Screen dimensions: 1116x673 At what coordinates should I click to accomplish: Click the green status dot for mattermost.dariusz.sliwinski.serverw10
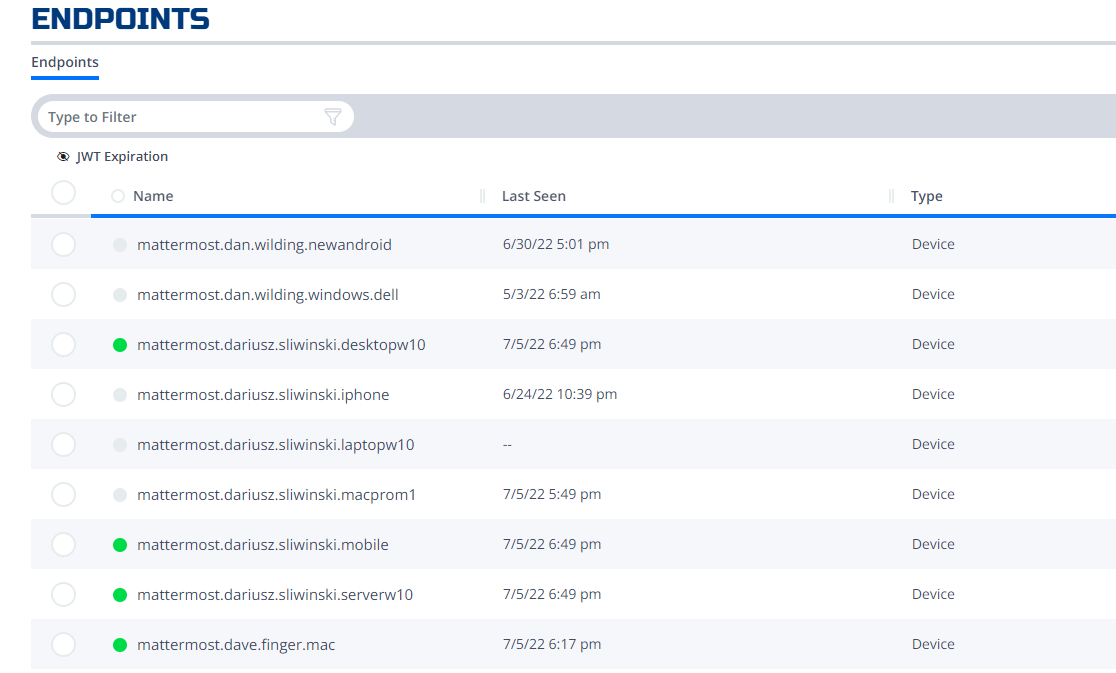120,595
